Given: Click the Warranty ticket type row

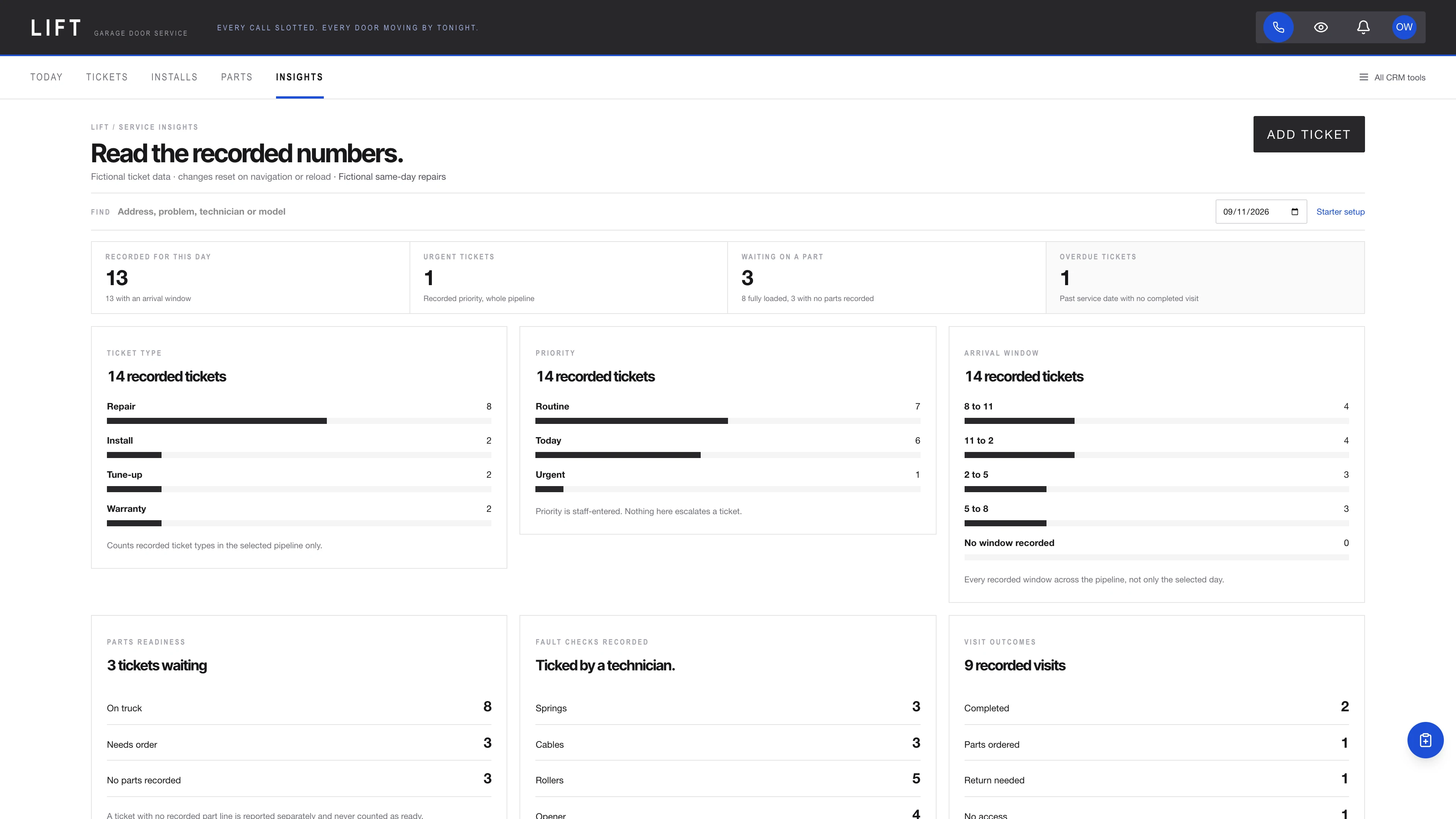Looking at the screenshot, I should [299, 515].
